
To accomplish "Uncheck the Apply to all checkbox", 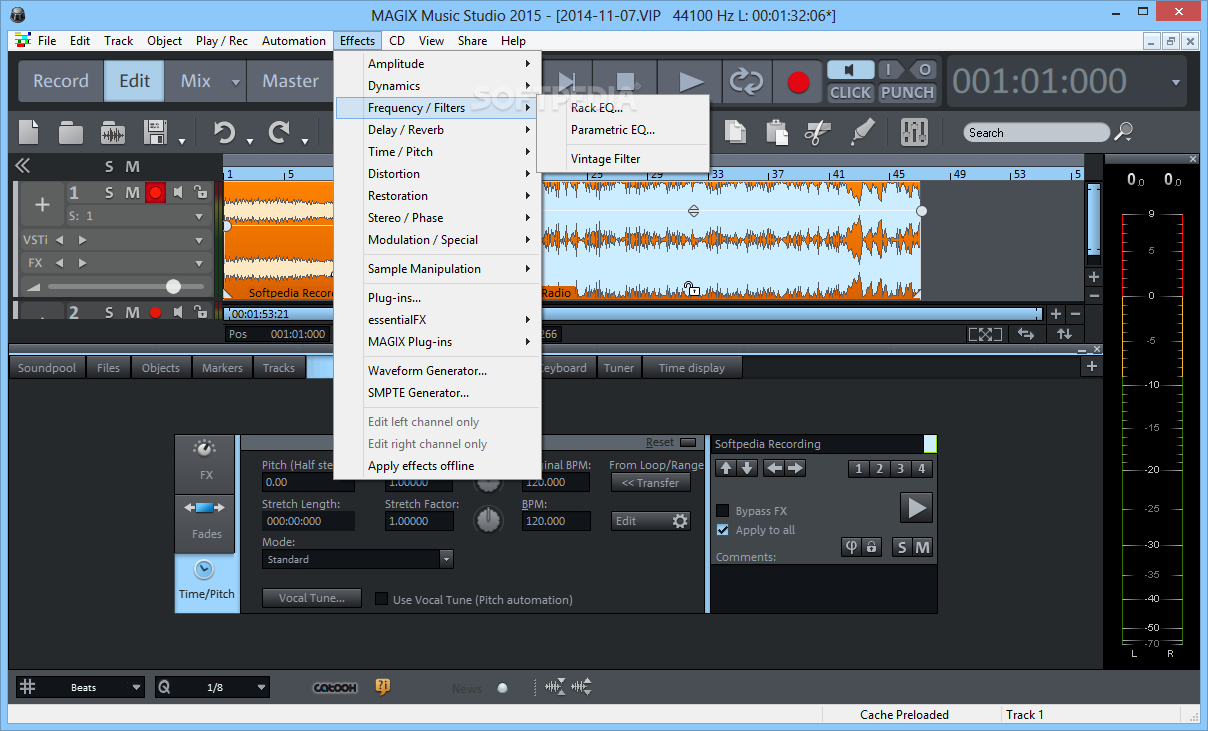I will (723, 530).
